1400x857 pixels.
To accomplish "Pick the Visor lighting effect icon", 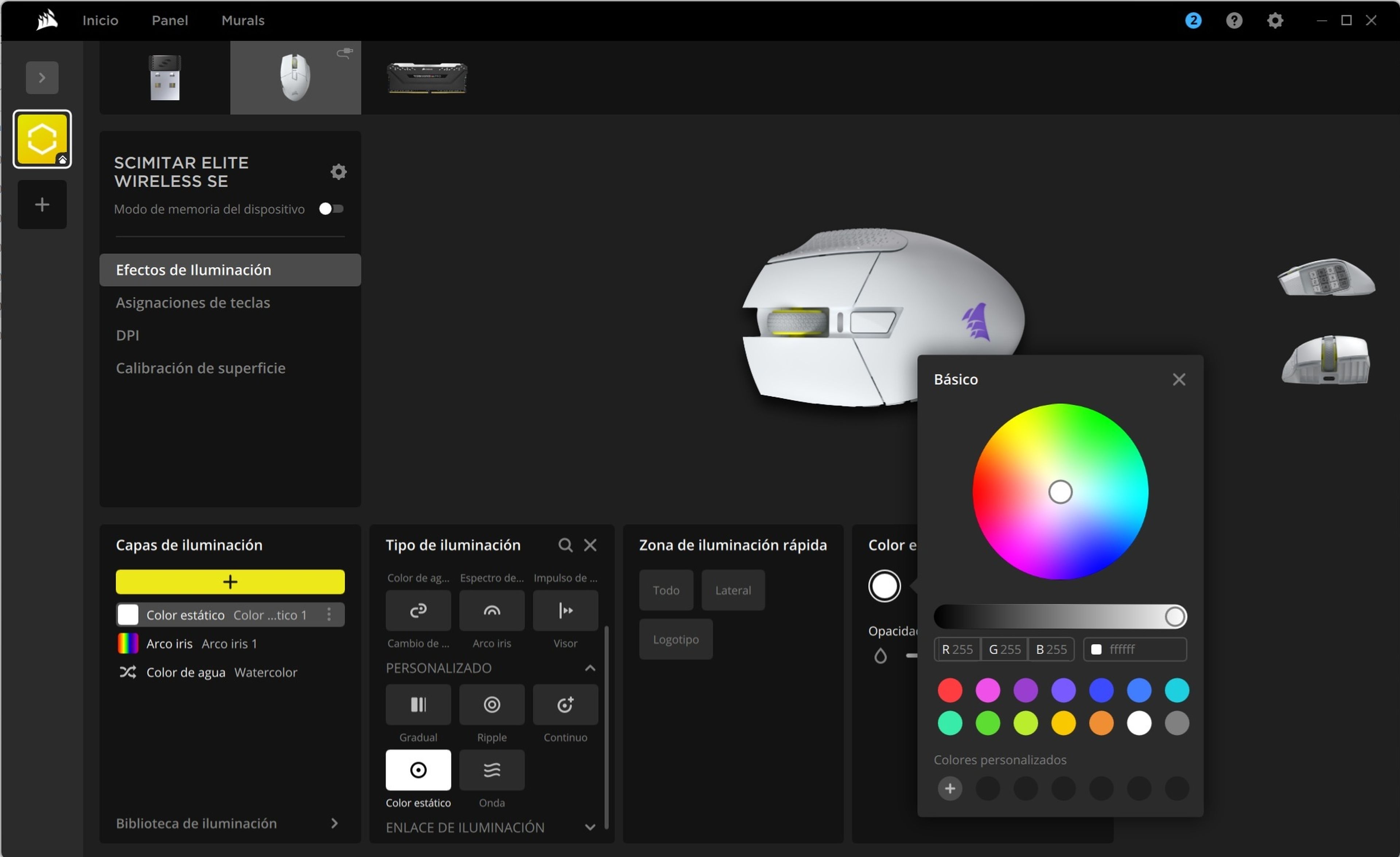I will [565, 610].
